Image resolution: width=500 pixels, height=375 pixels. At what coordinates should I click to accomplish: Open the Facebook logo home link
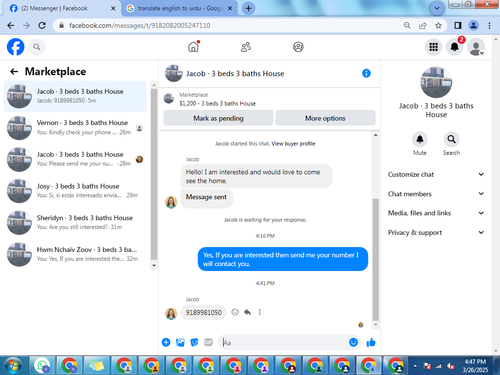[x=16, y=47]
